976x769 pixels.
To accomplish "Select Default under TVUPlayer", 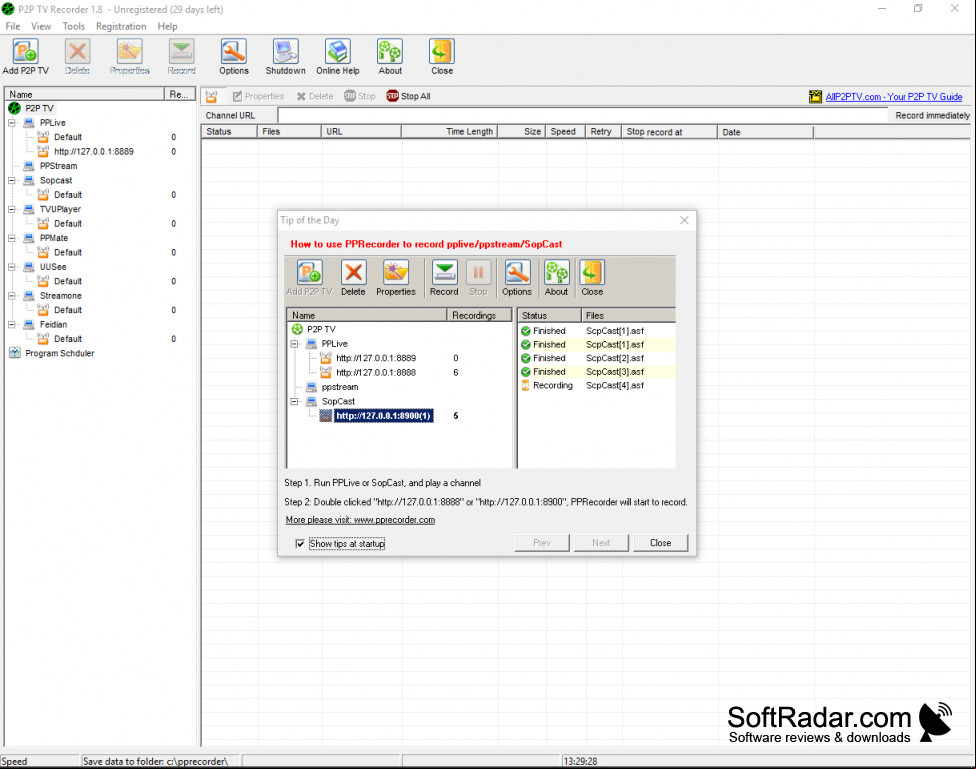I will [x=68, y=224].
